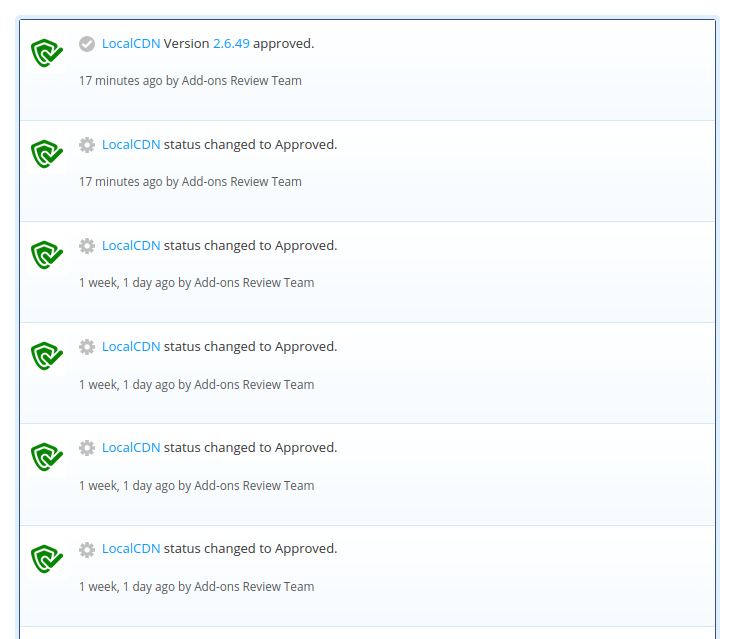The height and width of the screenshot is (639, 735).
Task: Open LocalCDN link in the fourth entry
Action: coord(131,346)
